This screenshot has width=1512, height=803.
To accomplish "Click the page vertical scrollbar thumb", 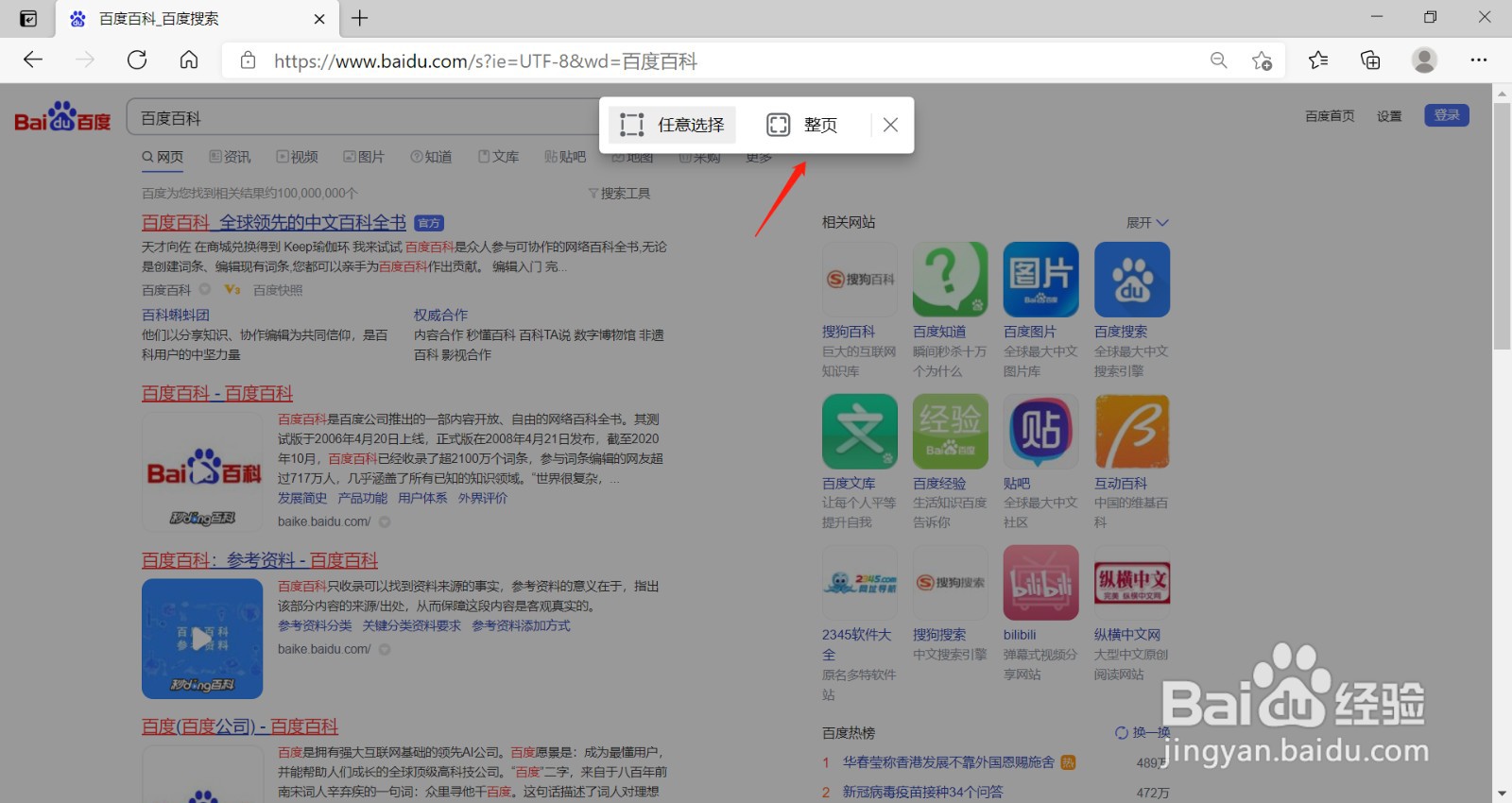I will point(1503,227).
